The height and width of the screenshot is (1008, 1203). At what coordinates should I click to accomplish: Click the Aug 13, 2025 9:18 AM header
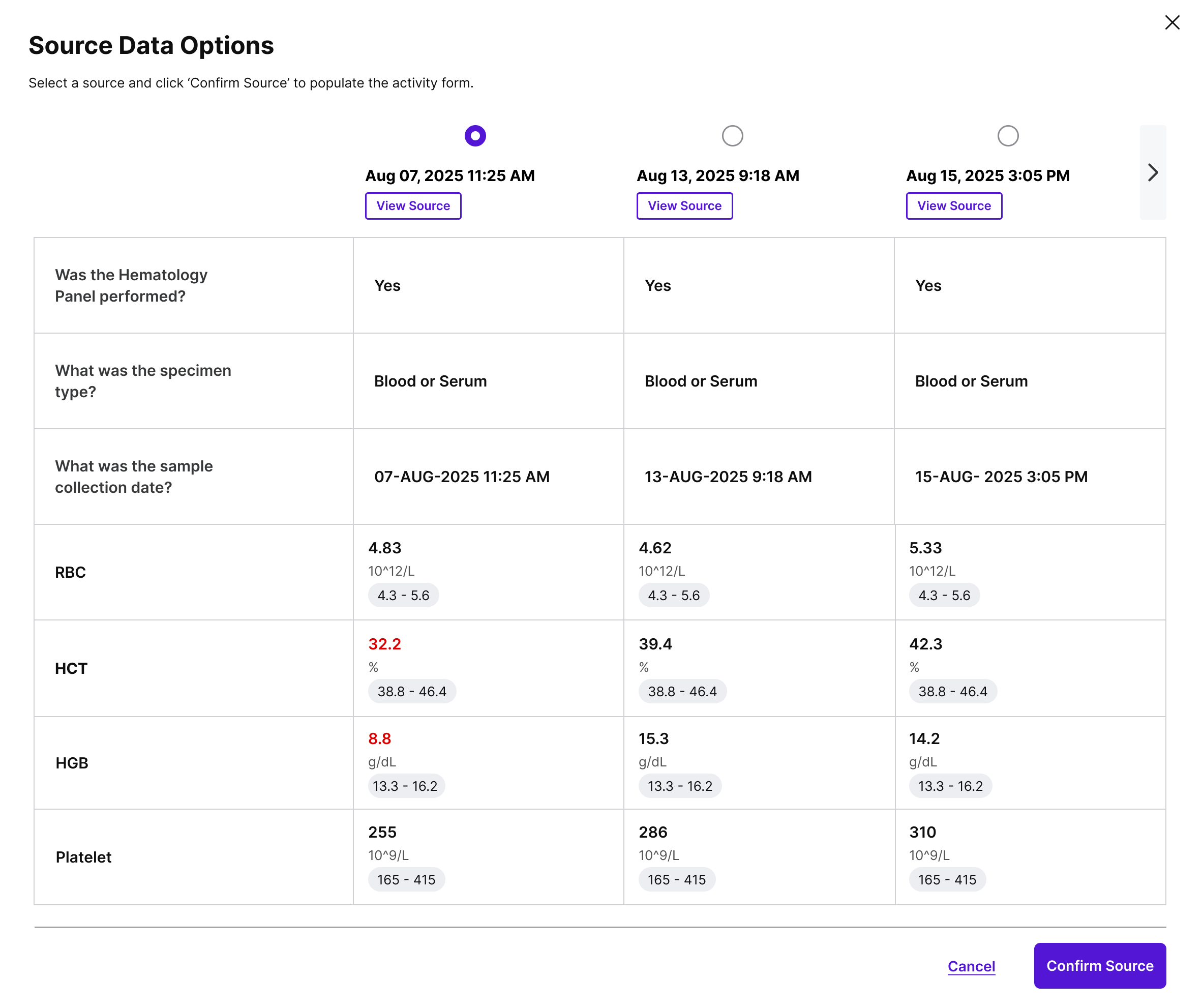[718, 175]
